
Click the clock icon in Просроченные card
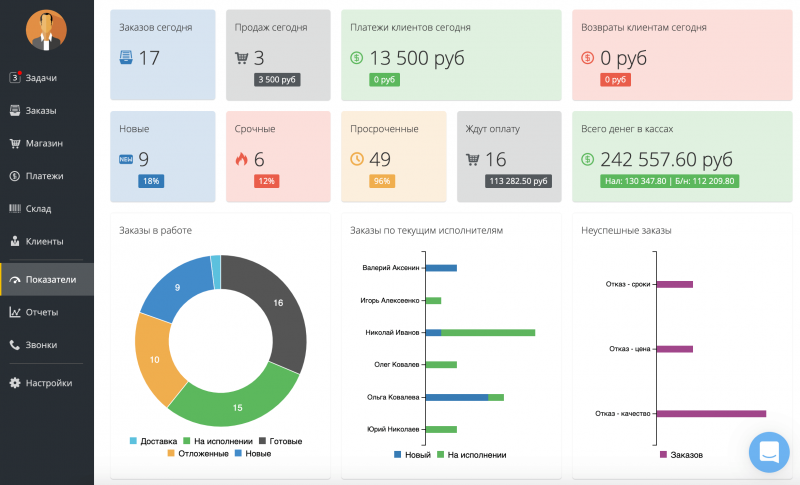tap(357, 159)
